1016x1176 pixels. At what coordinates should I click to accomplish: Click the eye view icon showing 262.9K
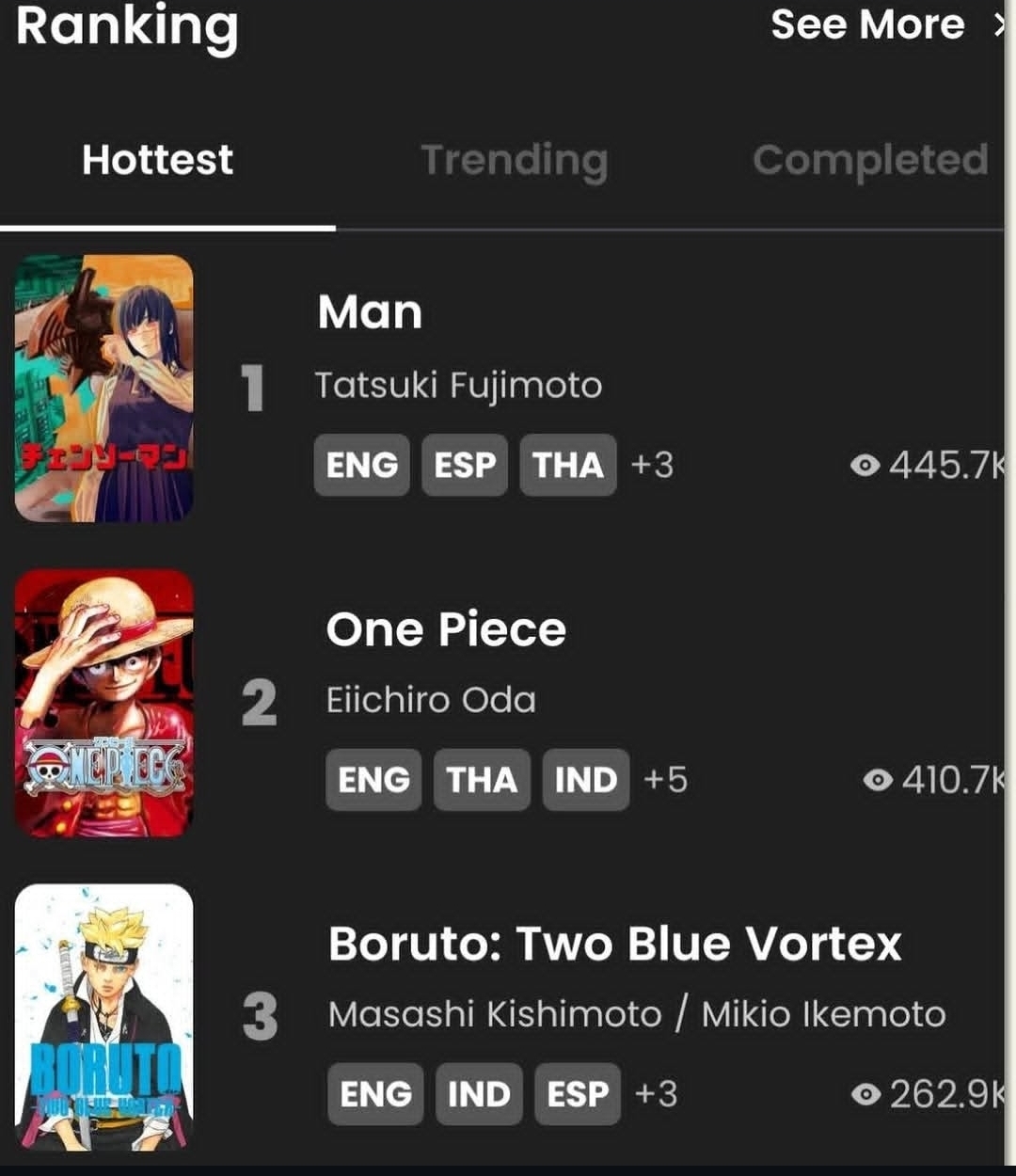(865, 1094)
